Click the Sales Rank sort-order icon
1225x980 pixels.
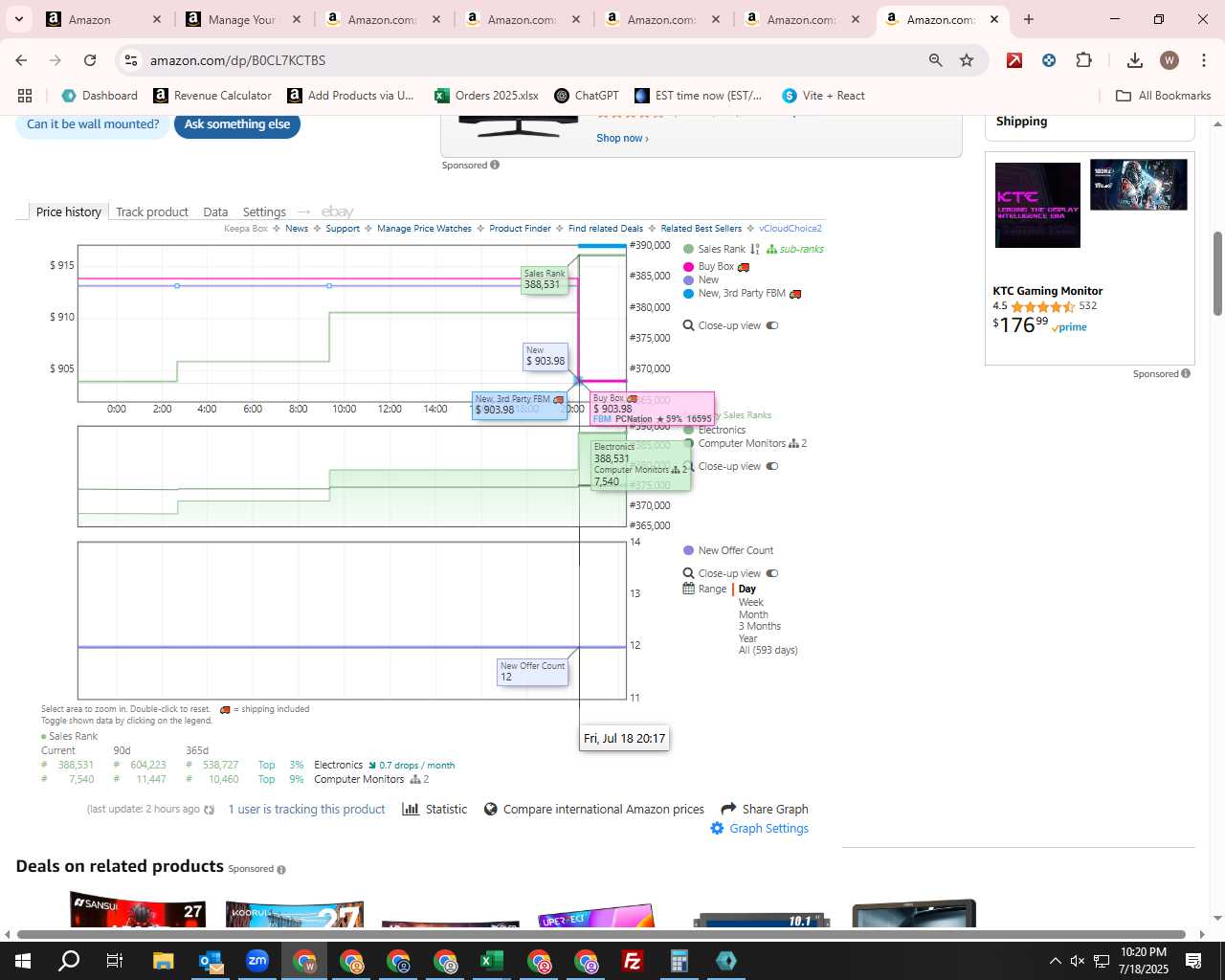pyautogui.click(x=754, y=249)
